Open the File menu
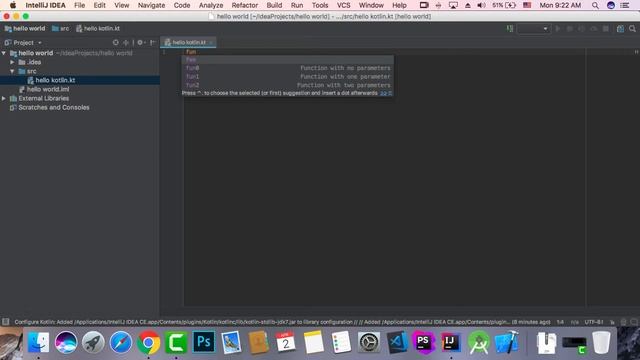This screenshot has width=640, height=360. [80, 5]
